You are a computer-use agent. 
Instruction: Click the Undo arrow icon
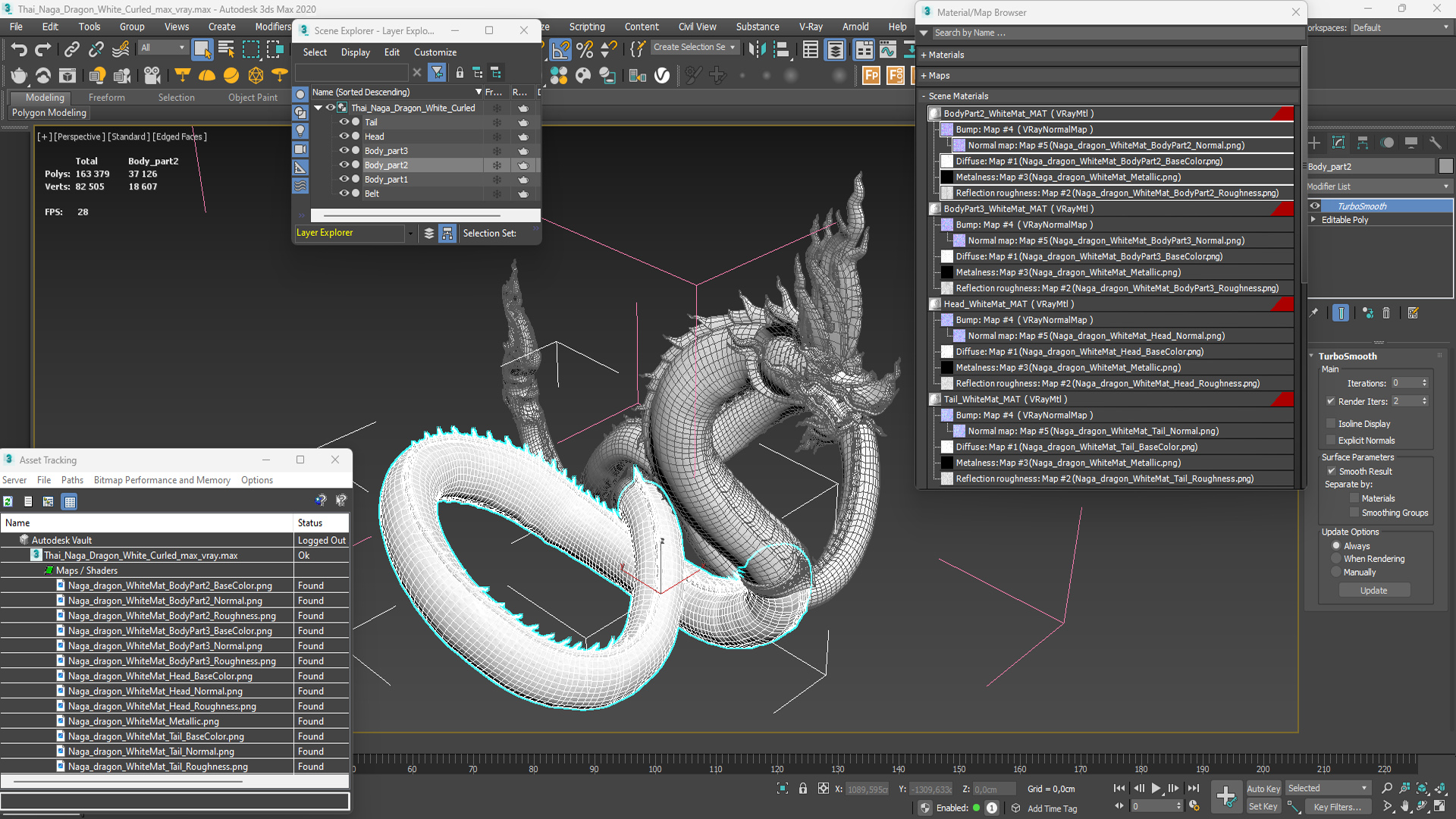[x=19, y=50]
